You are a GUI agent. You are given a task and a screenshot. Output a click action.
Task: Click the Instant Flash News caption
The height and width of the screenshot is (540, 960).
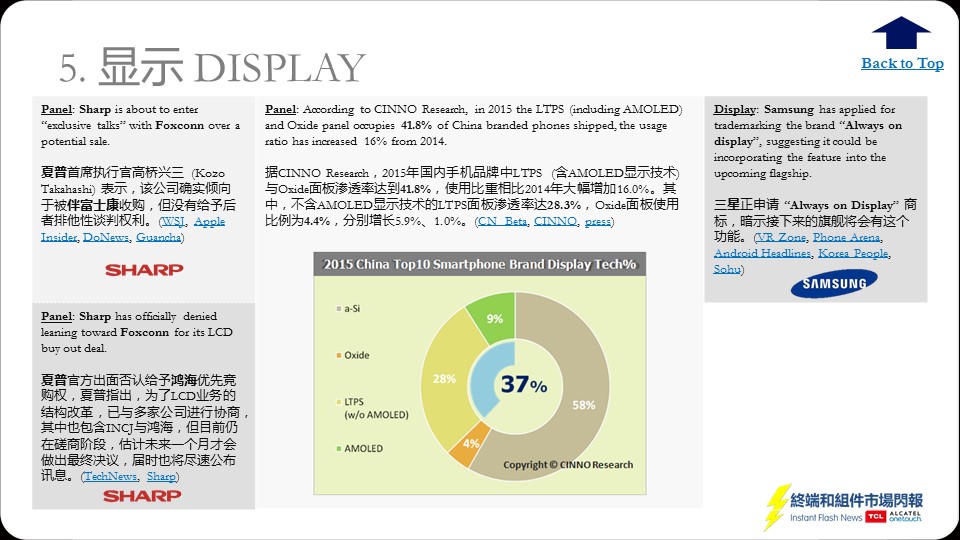pyautogui.click(x=826, y=518)
